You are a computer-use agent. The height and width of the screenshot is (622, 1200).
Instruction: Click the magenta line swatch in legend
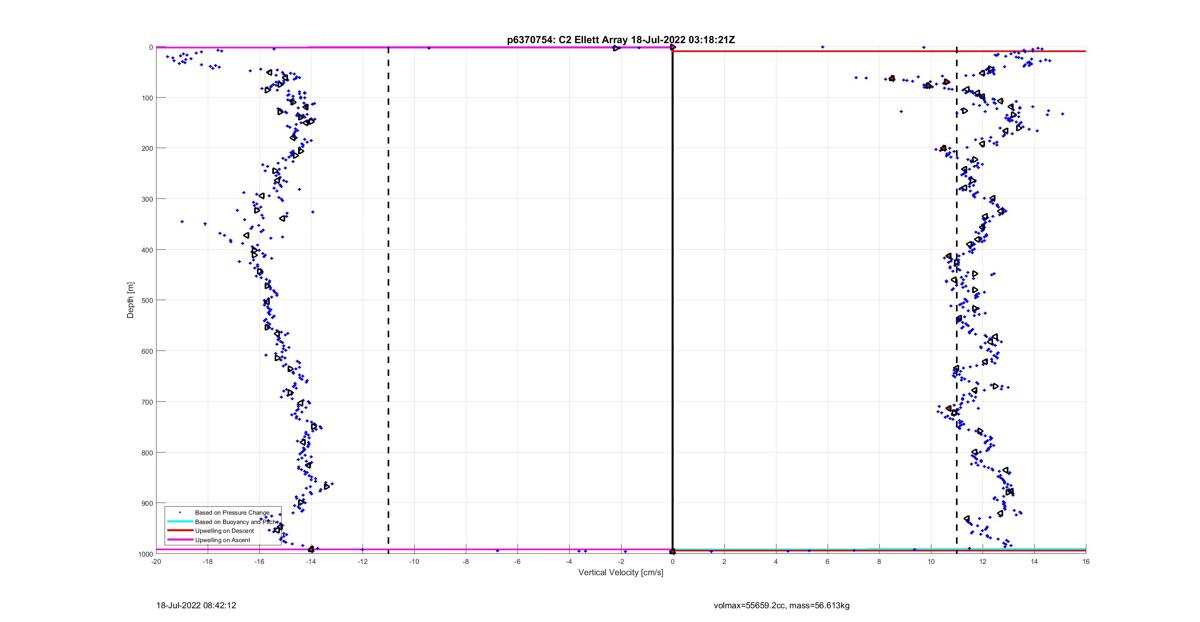180,540
